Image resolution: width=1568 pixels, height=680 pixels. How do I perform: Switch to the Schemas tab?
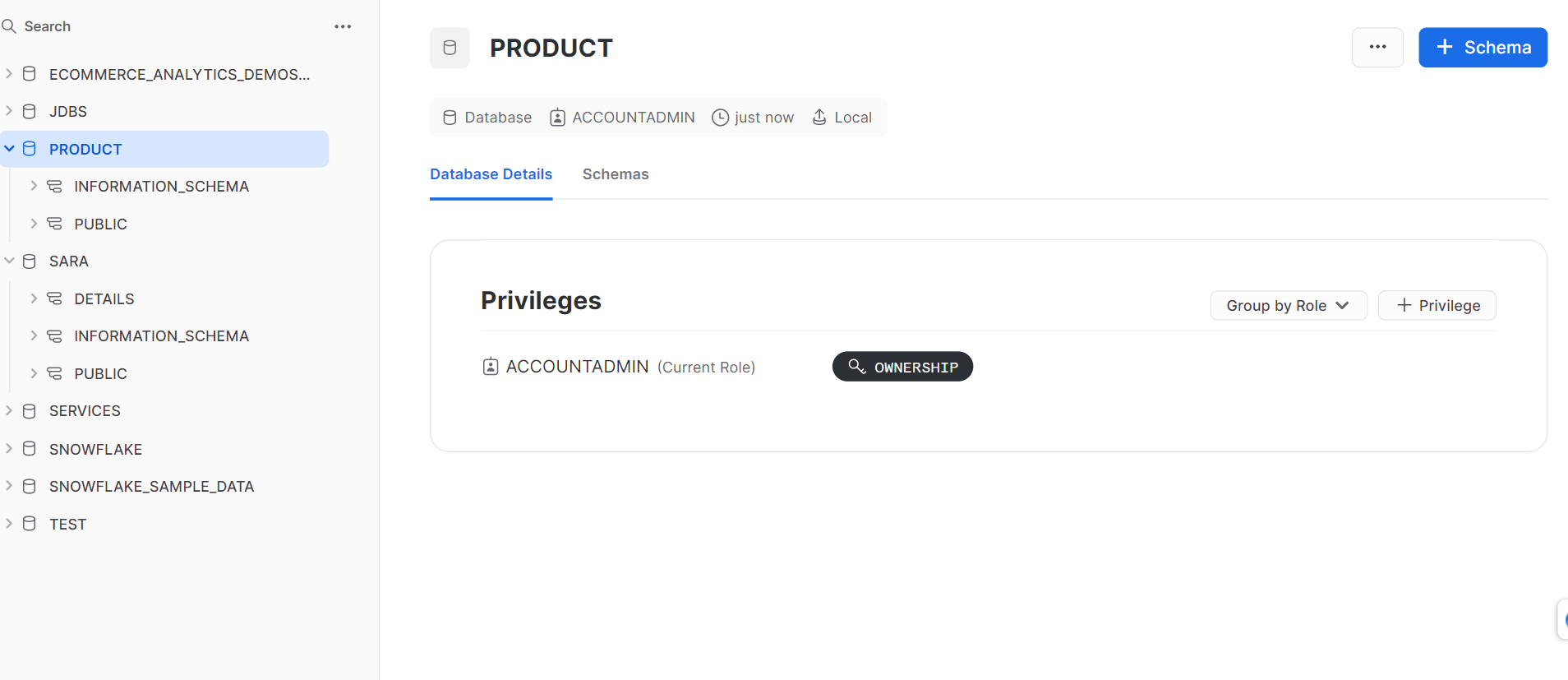(x=616, y=174)
